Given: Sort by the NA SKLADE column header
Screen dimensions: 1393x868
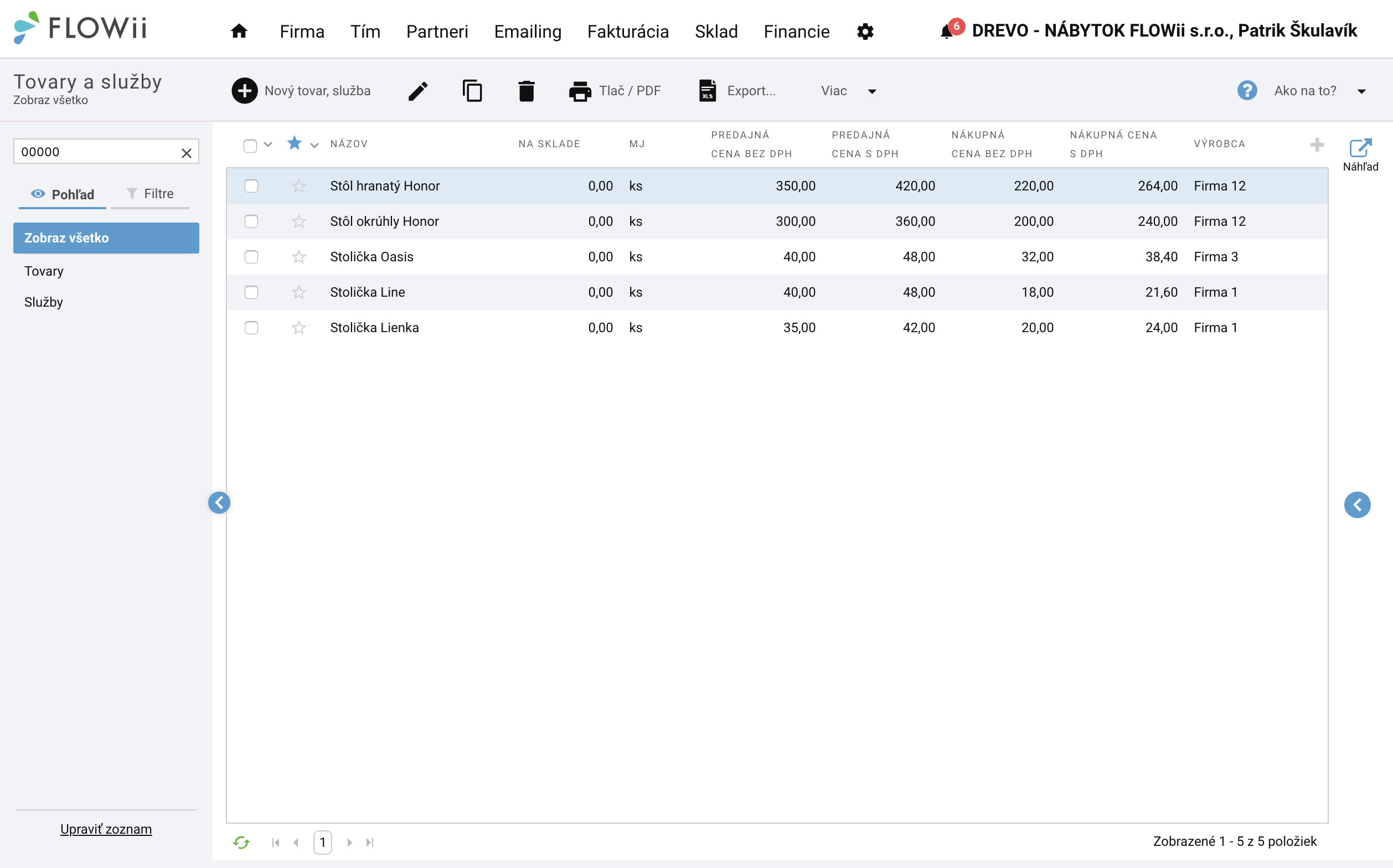Looking at the screenshot, I should point(549,144).
